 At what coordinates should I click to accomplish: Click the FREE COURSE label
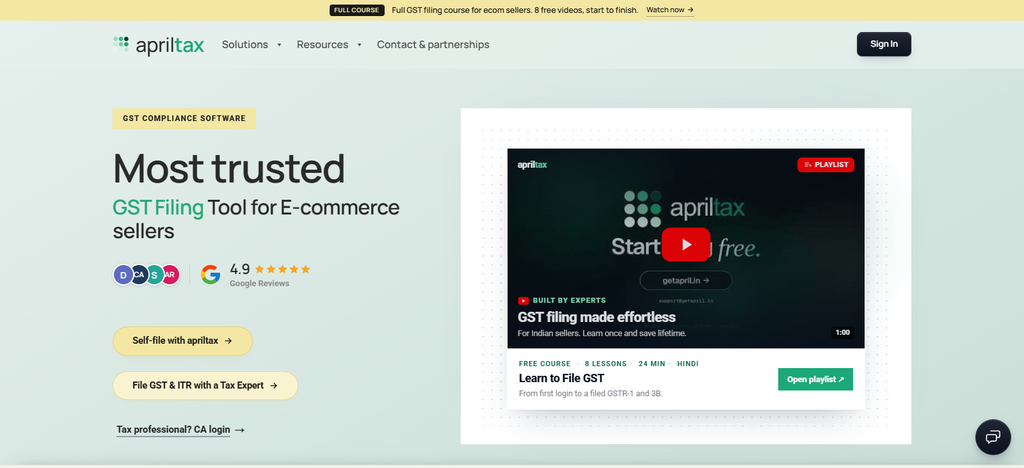click(545, 364)
